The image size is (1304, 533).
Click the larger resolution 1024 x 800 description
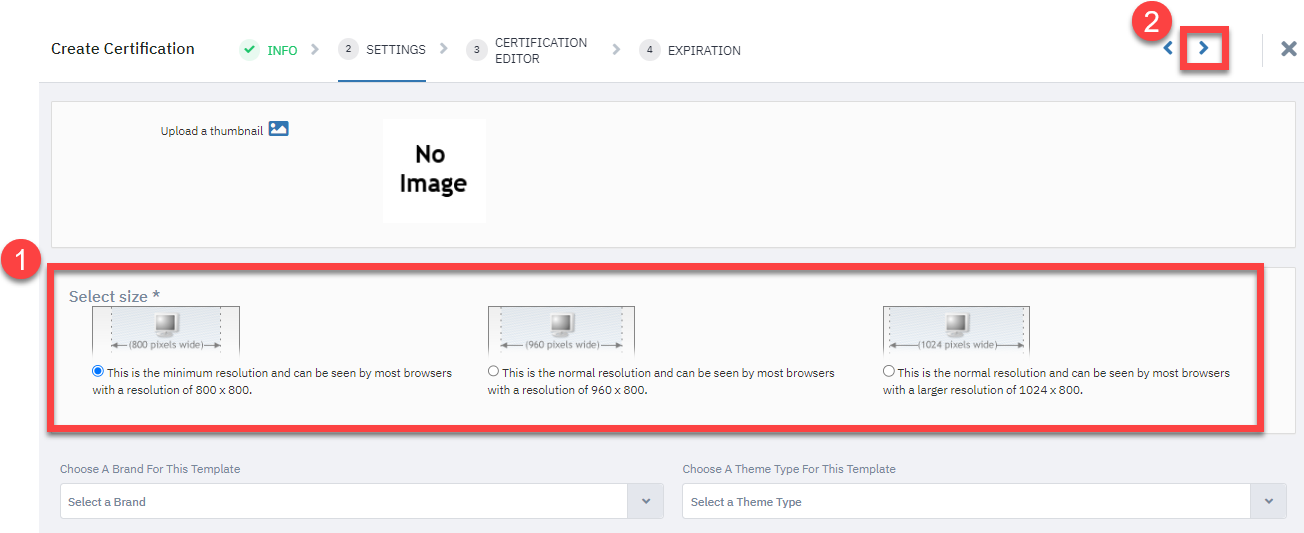click(x=1056, y=381)
